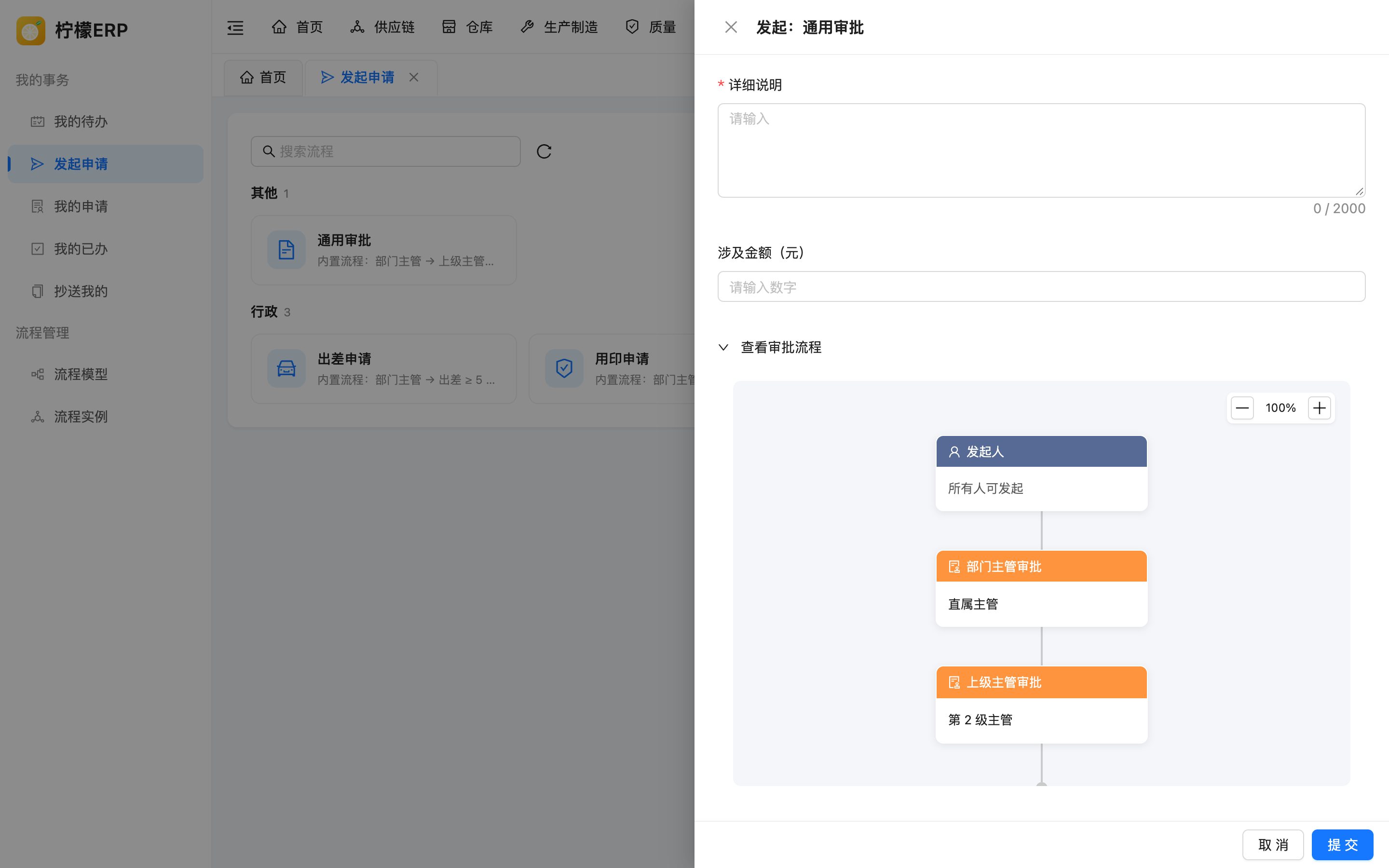Open the 仓库 top navigation menu
The width and height of the screenshot is (1389, 868).
[x=467, y=27]
